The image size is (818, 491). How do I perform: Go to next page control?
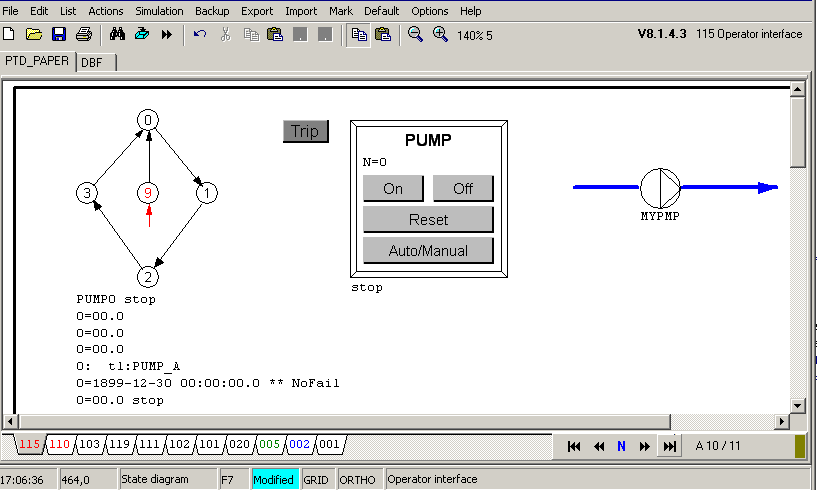tap(645, 446)
